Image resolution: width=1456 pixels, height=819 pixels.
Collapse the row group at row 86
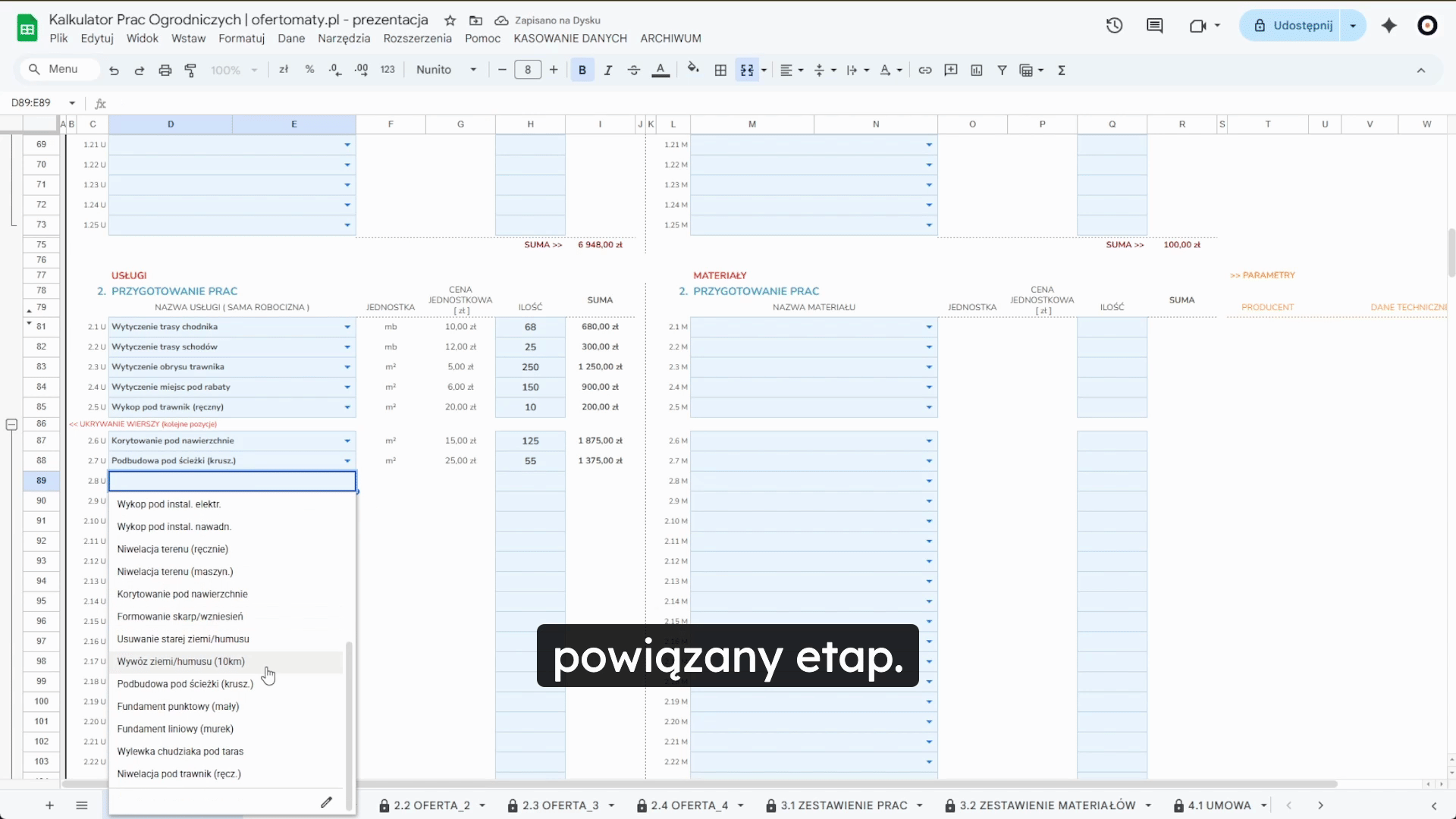click(x=11, y=425)
